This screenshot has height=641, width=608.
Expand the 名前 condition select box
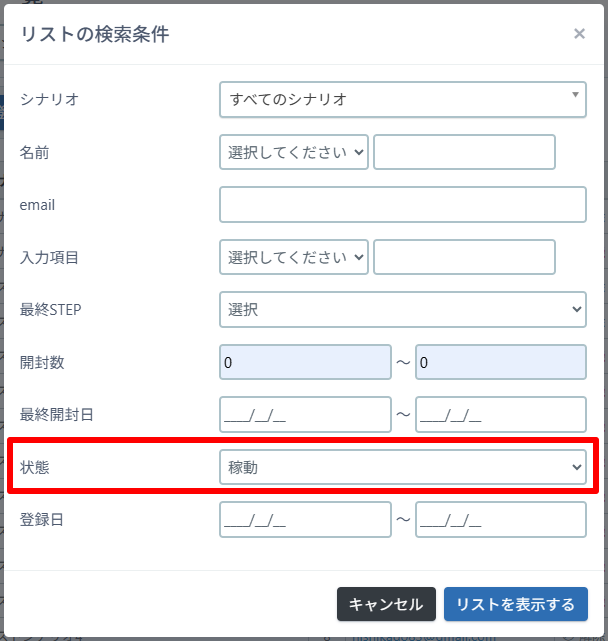(293, 153)
